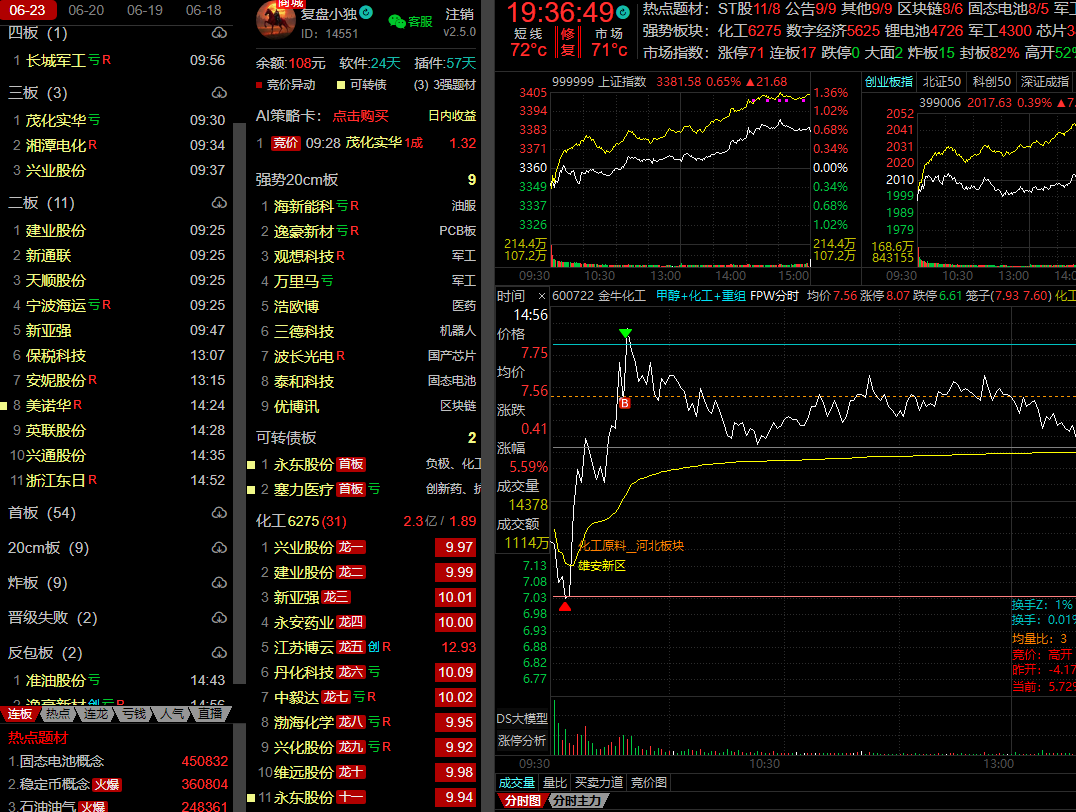The width and height of the screenshot is (1076, 812).
Task: Collapse the 二板 (11) group header
Action: 41,203
